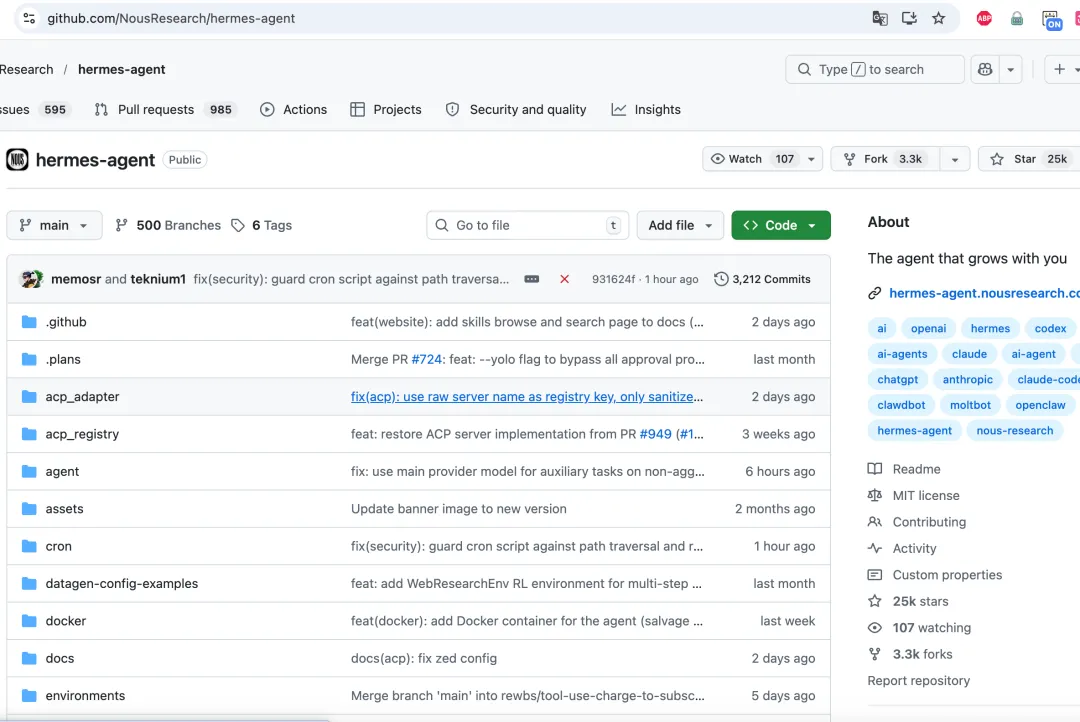Expand the commit message ellipsis
Image resolution: width=1080 pixels, height=722 pixels.
[532, 279]
